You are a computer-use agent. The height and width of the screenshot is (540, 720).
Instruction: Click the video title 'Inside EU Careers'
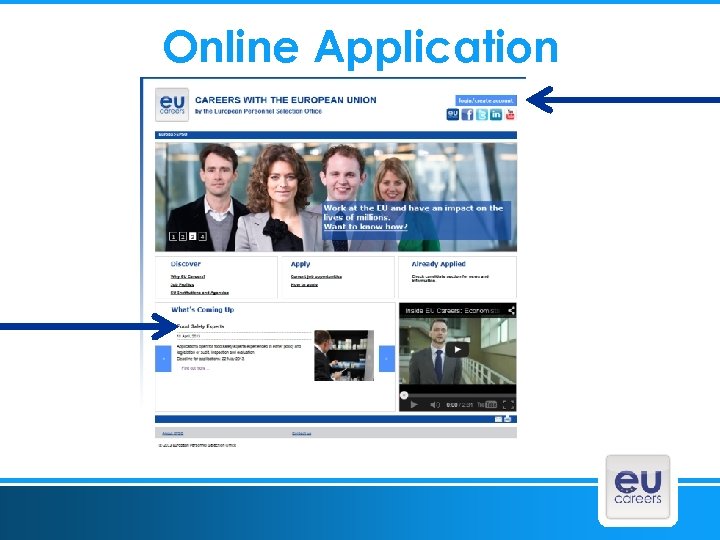[452, 311]
